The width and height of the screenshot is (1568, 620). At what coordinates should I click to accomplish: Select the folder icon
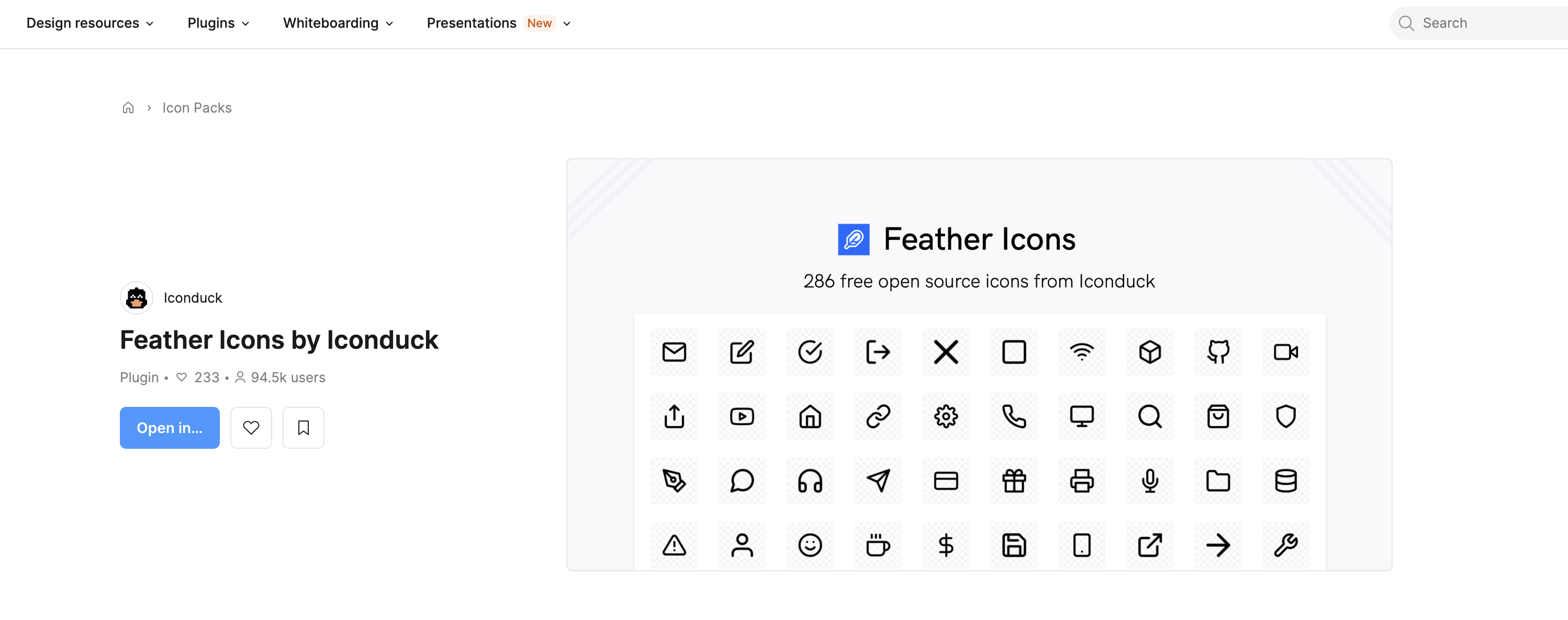[1218, 481]
